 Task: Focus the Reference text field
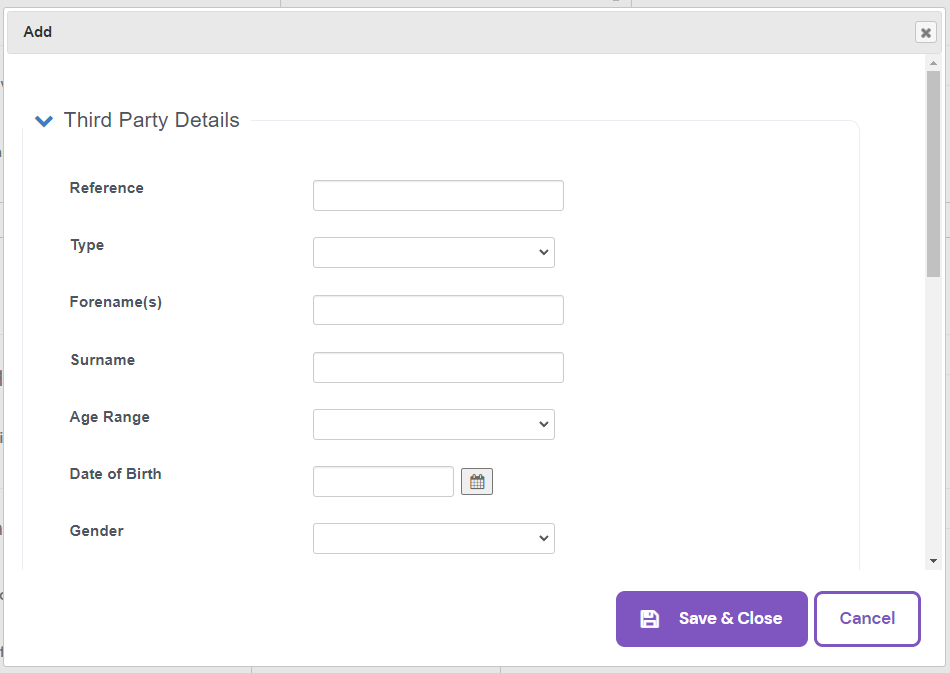(x=438, y=195)
